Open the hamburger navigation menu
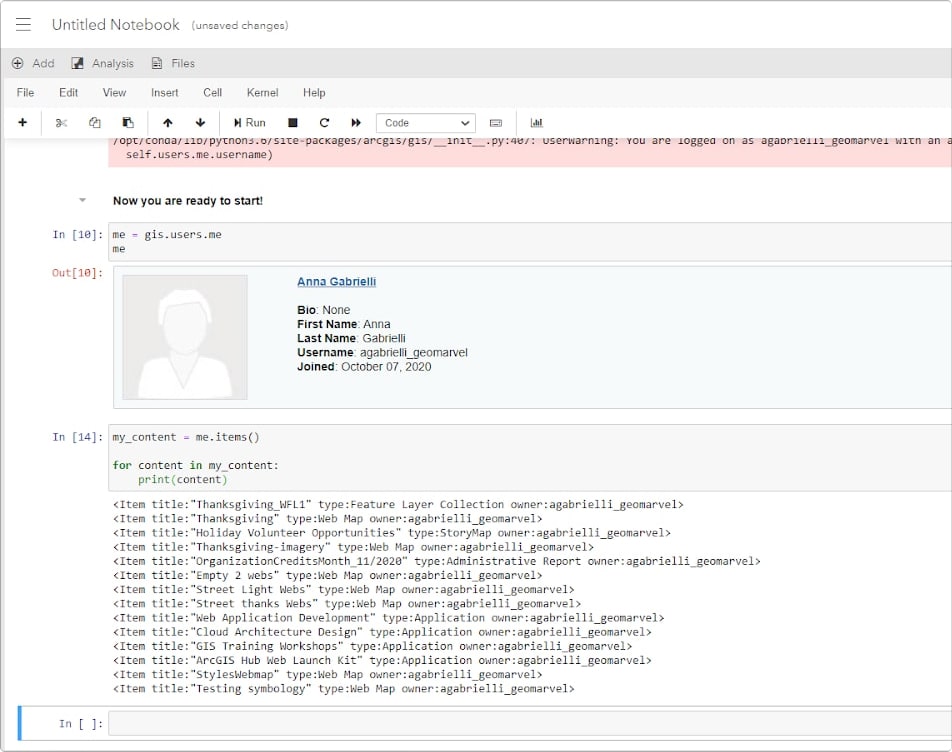 point(24,25)
